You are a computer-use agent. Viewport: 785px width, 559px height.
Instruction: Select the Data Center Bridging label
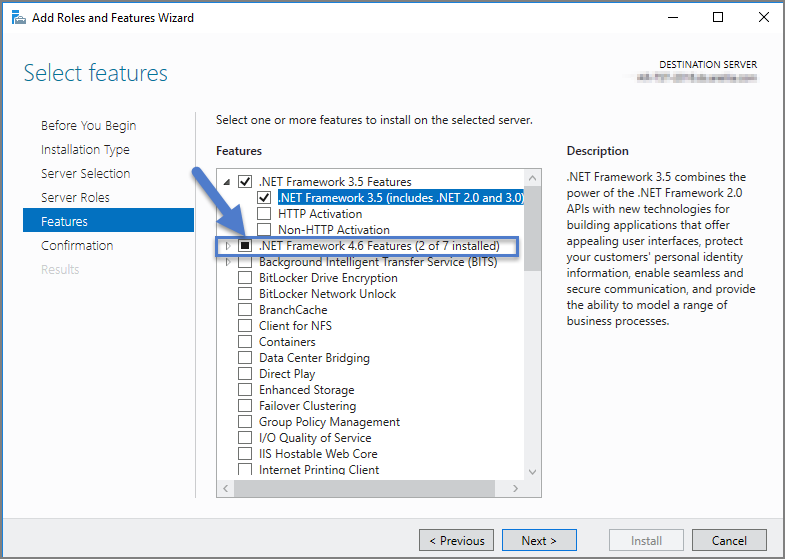314,357
